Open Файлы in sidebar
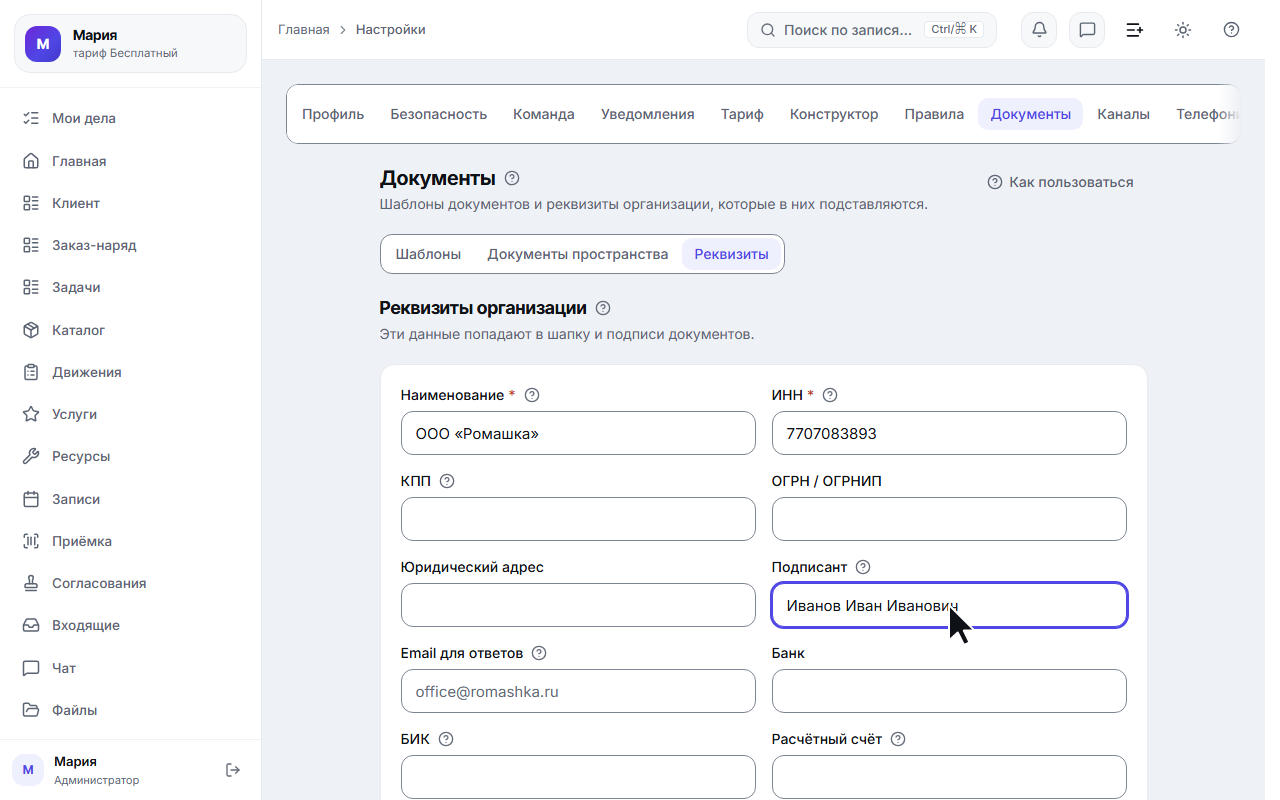The width and height of the screenshot is (1280, 800). [x=130, y=710]
